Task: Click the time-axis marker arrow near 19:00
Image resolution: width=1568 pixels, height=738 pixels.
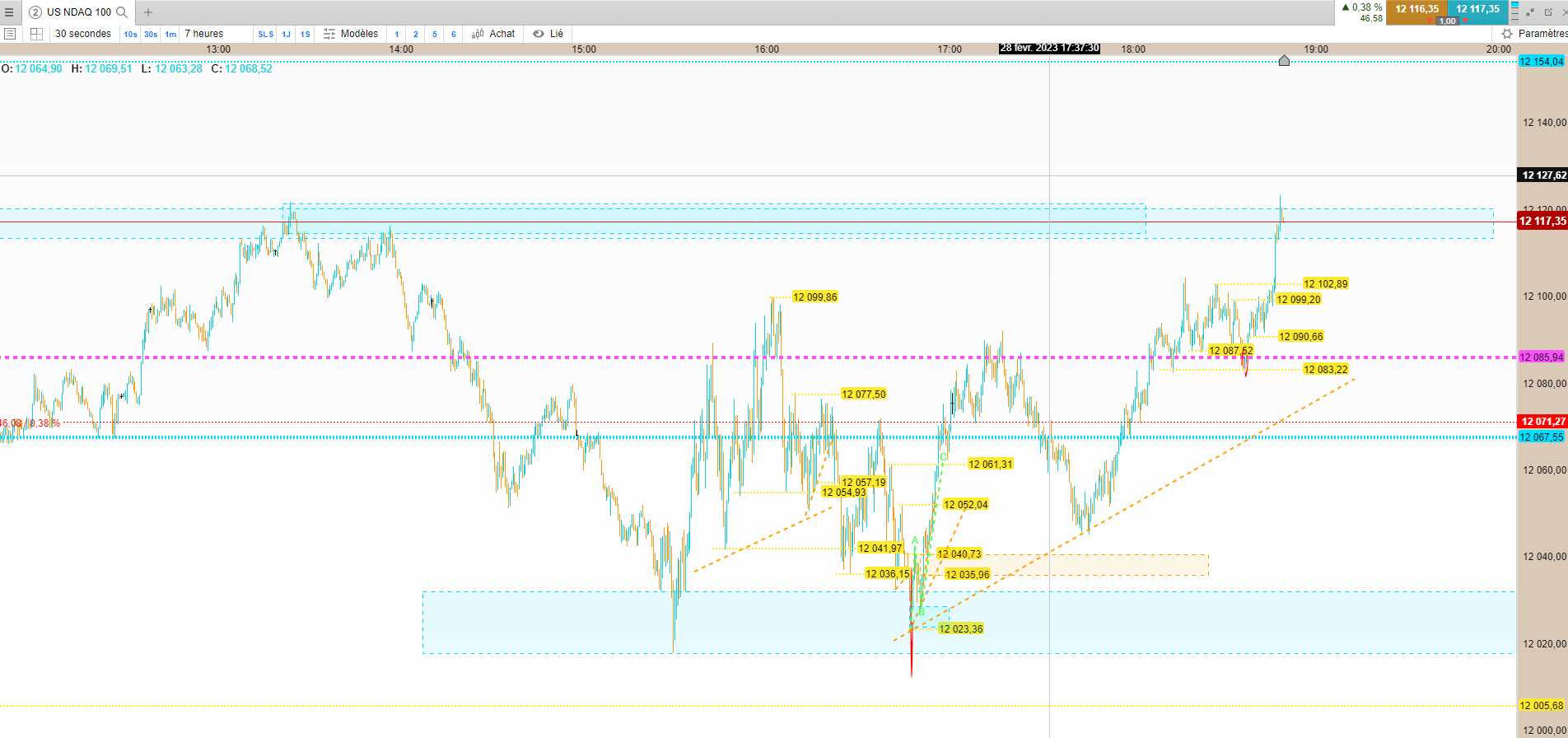Action: pos(1284,60)
